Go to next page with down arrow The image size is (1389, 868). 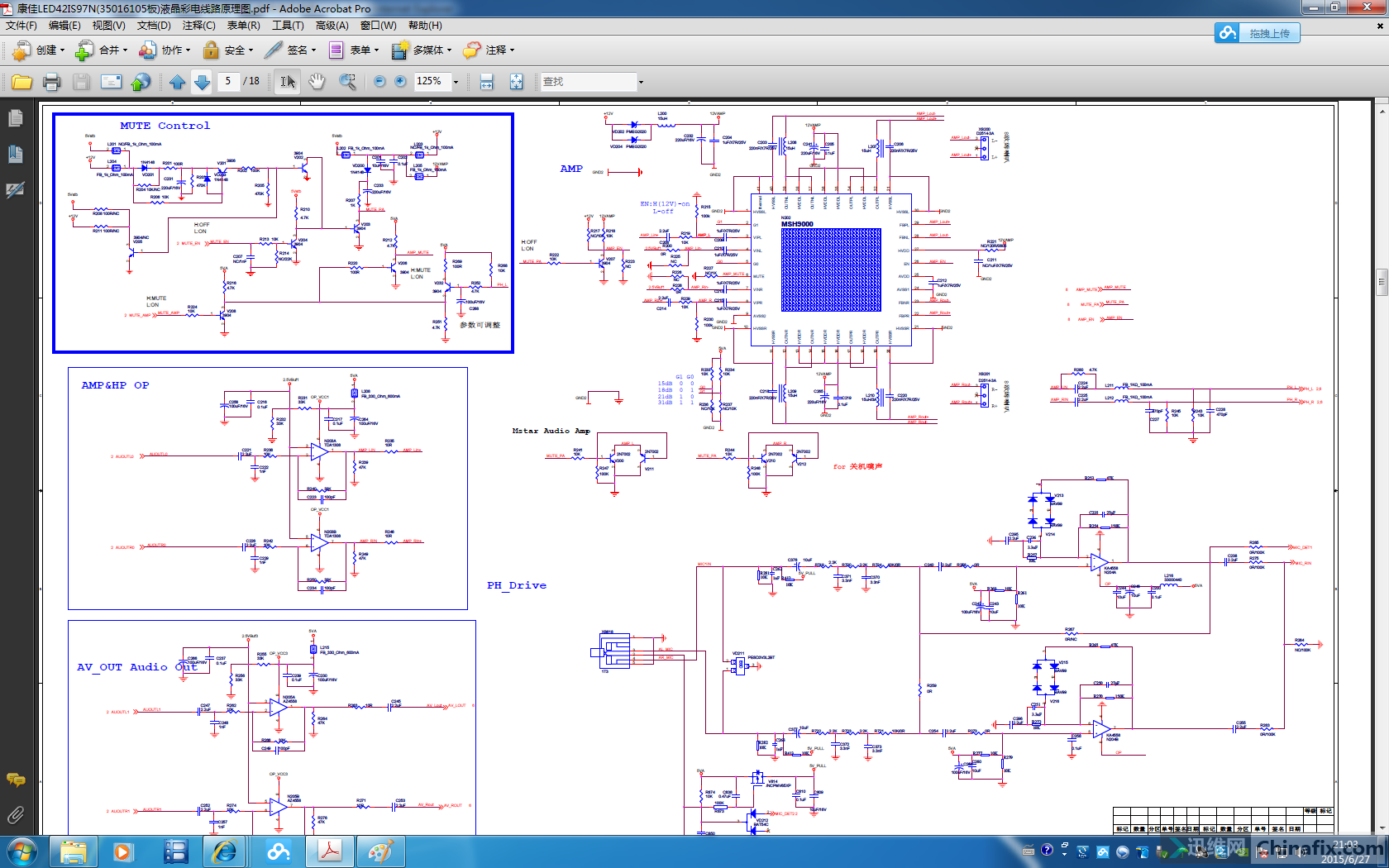(202, 82)
